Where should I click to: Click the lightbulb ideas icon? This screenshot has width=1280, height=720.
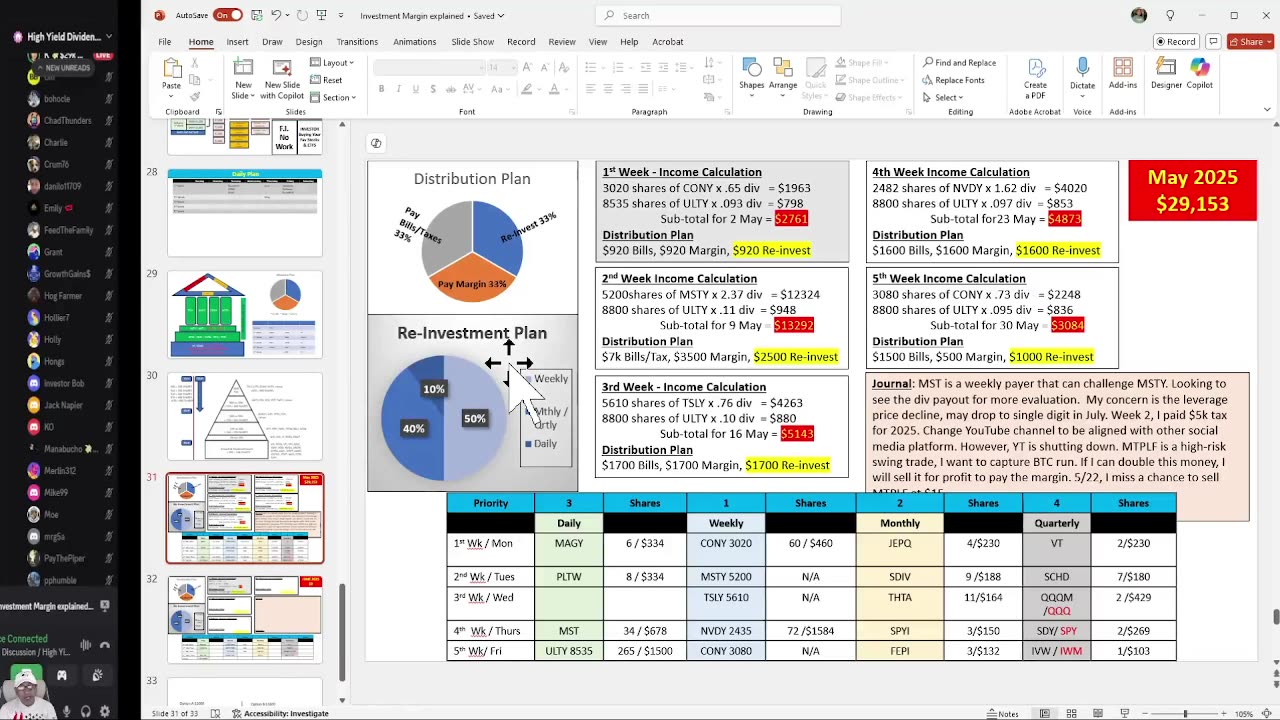(x=1170, y=15)
